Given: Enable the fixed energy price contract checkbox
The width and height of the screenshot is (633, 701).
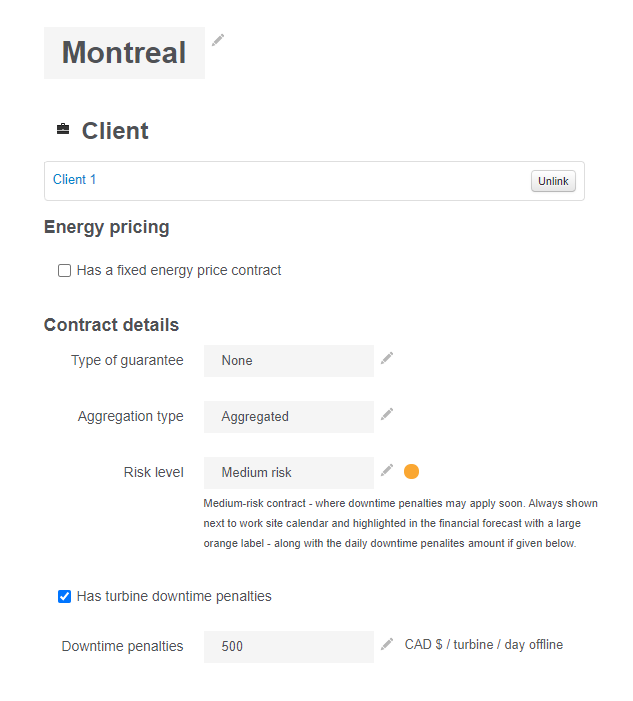Looking at the screenshot, I should [x=65, y=270].
